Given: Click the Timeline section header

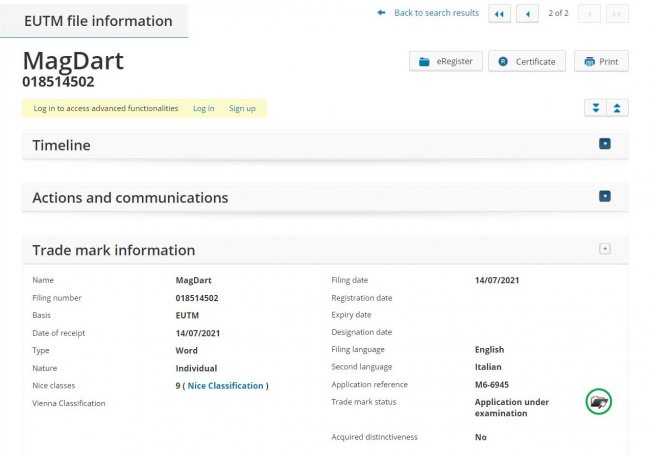Looking at the screenshot, I should [61, 145].
